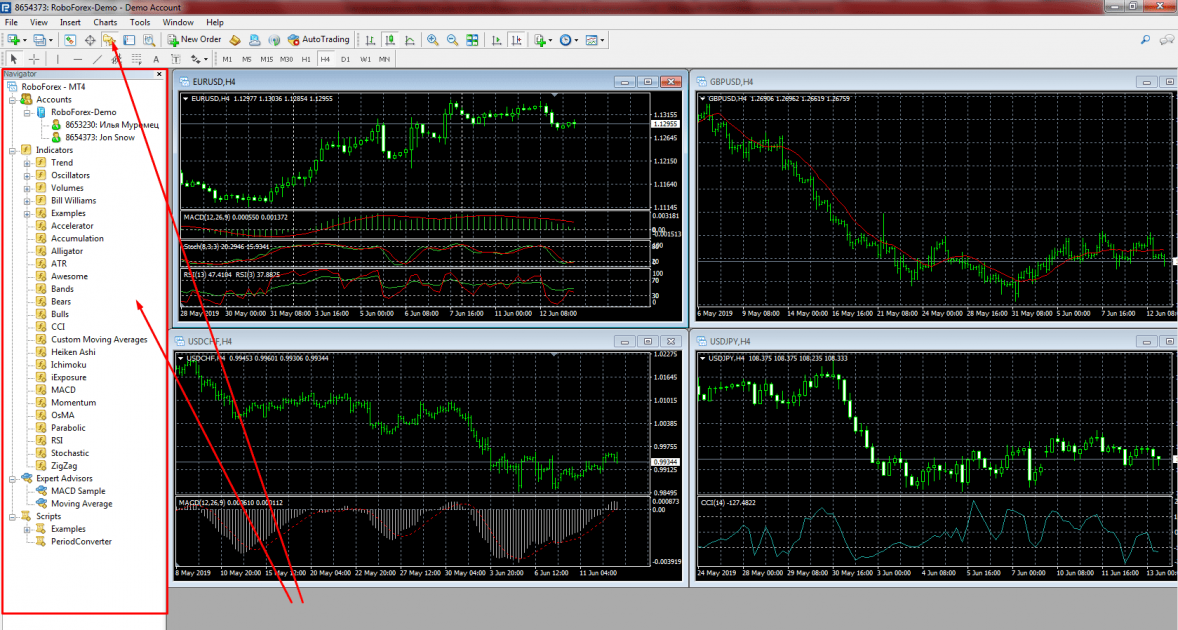Open the Window menu
Viewport: 1178px width, 630px height.
click(x=178, y=23)
